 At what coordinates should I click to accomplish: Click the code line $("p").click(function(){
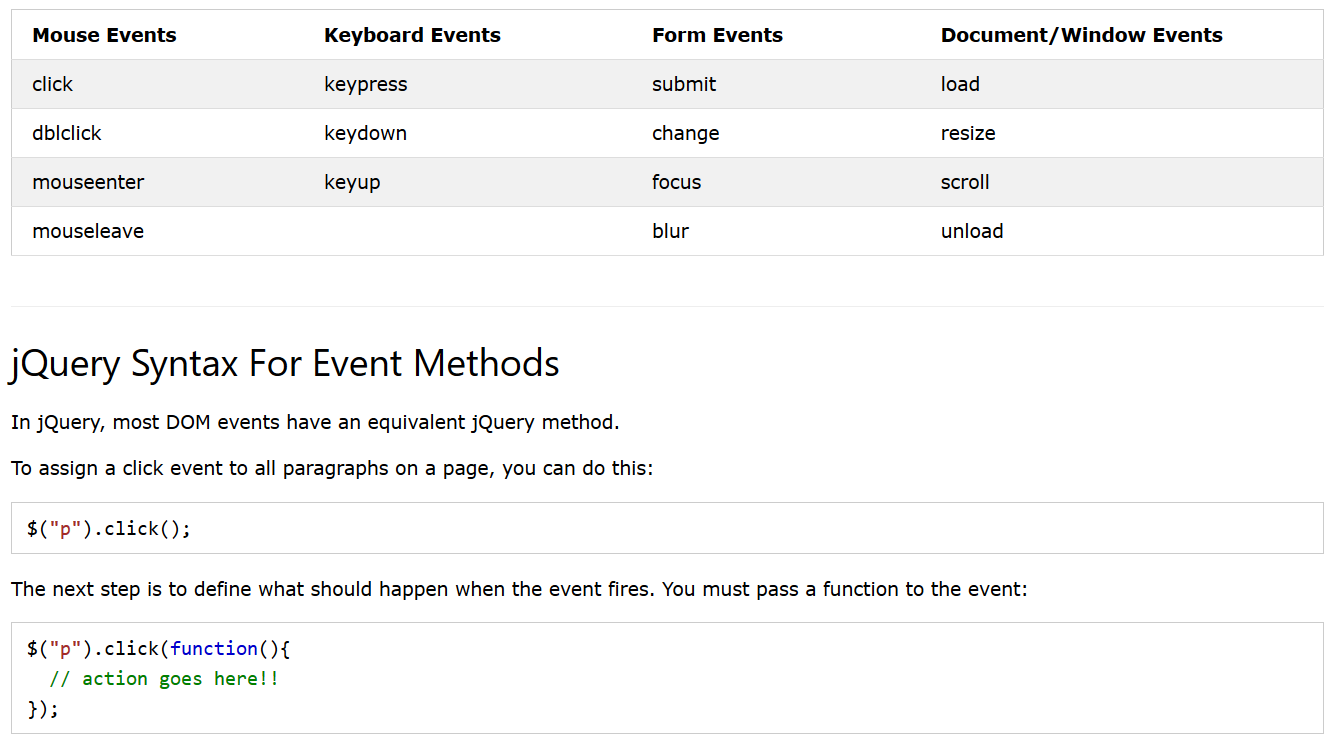pyautogui.click(x=158, y=648)
